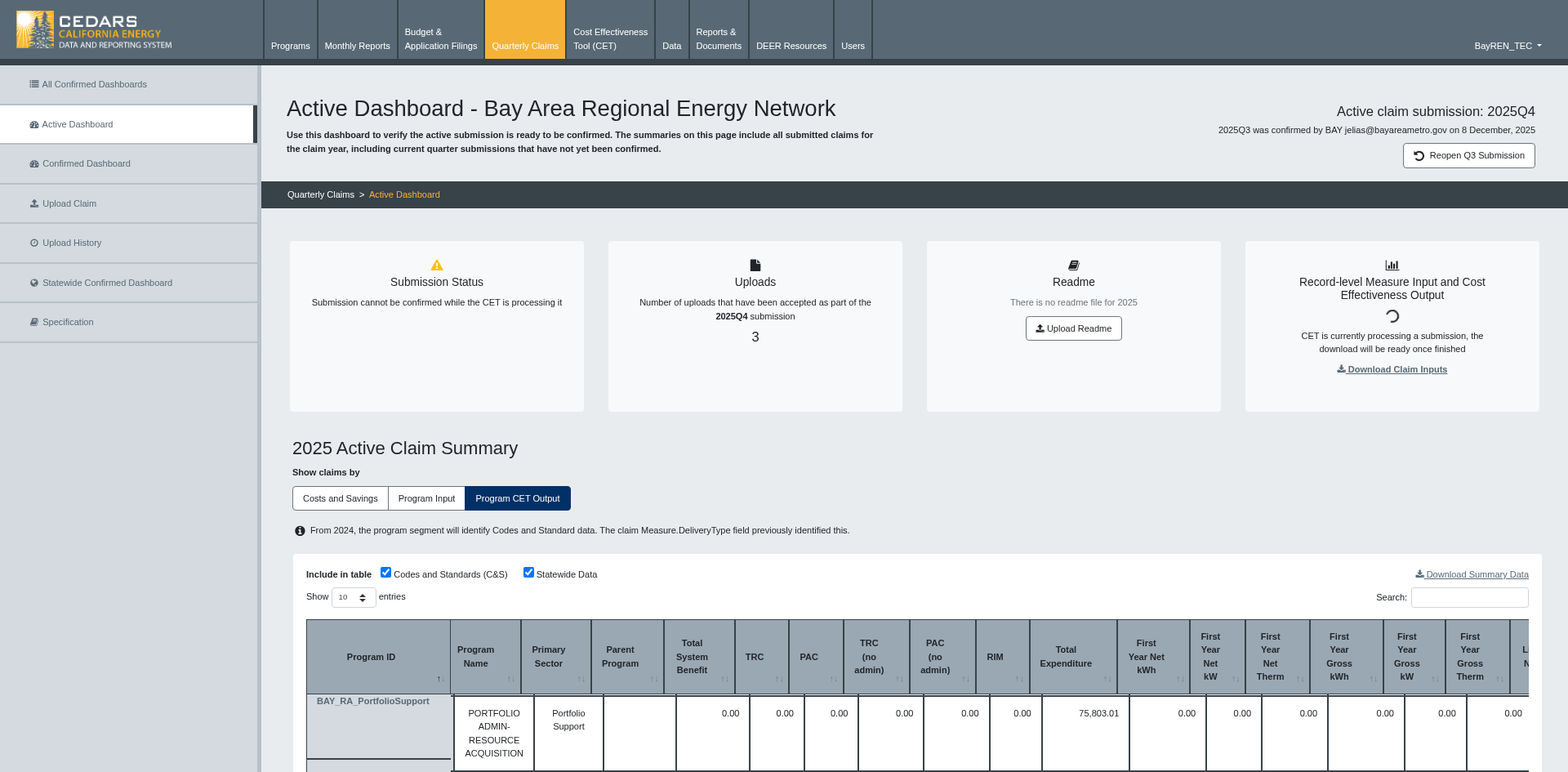
Task: Click the Active Dashboard breadcrumb link
Action: click(x=404, y=194)
